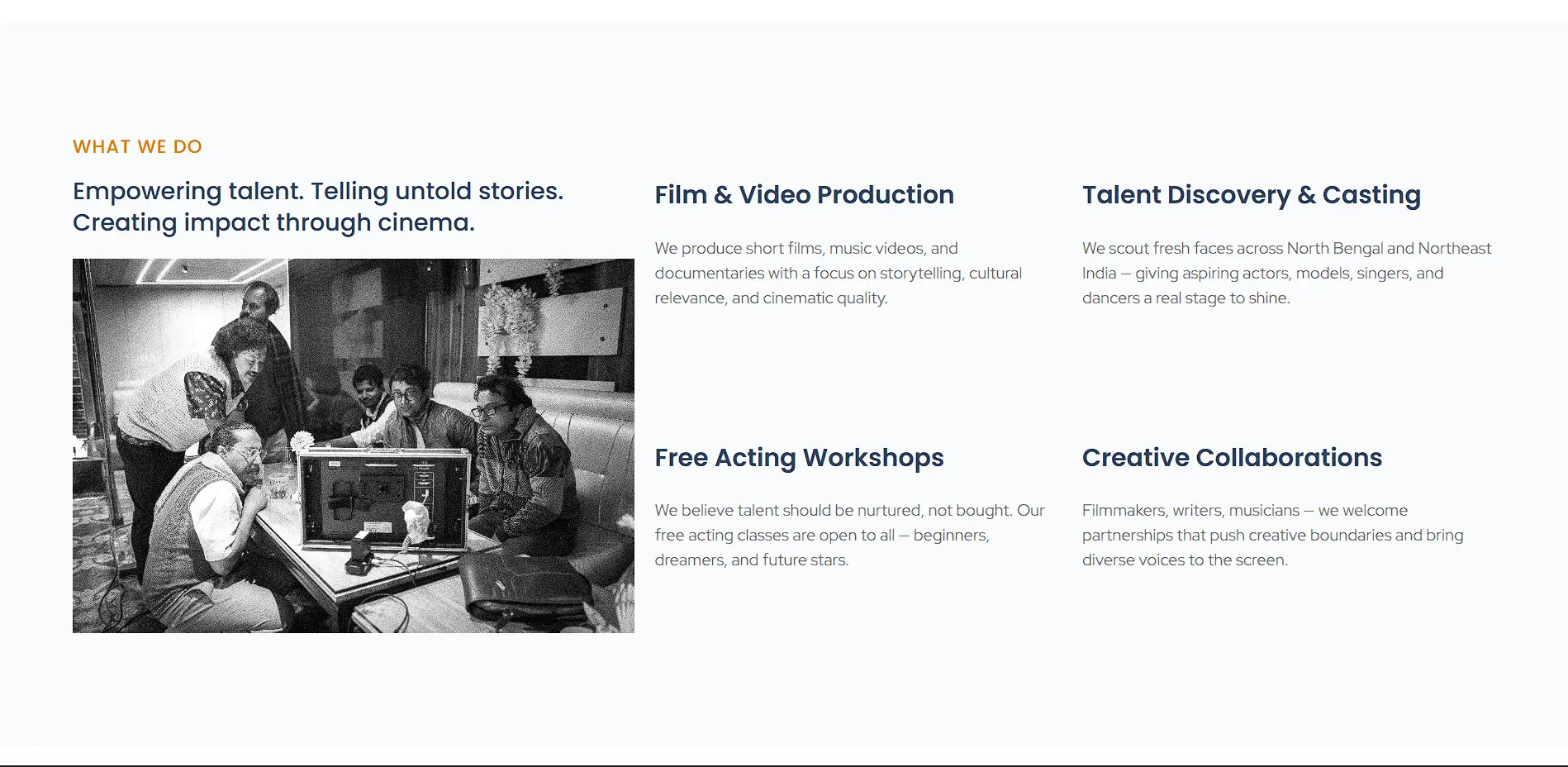Click the paragraph starting "Filmmakers, writers, musicians"
This screenshot has height=767, width=1568.
pyautogui.click(x=1272, y=536)
